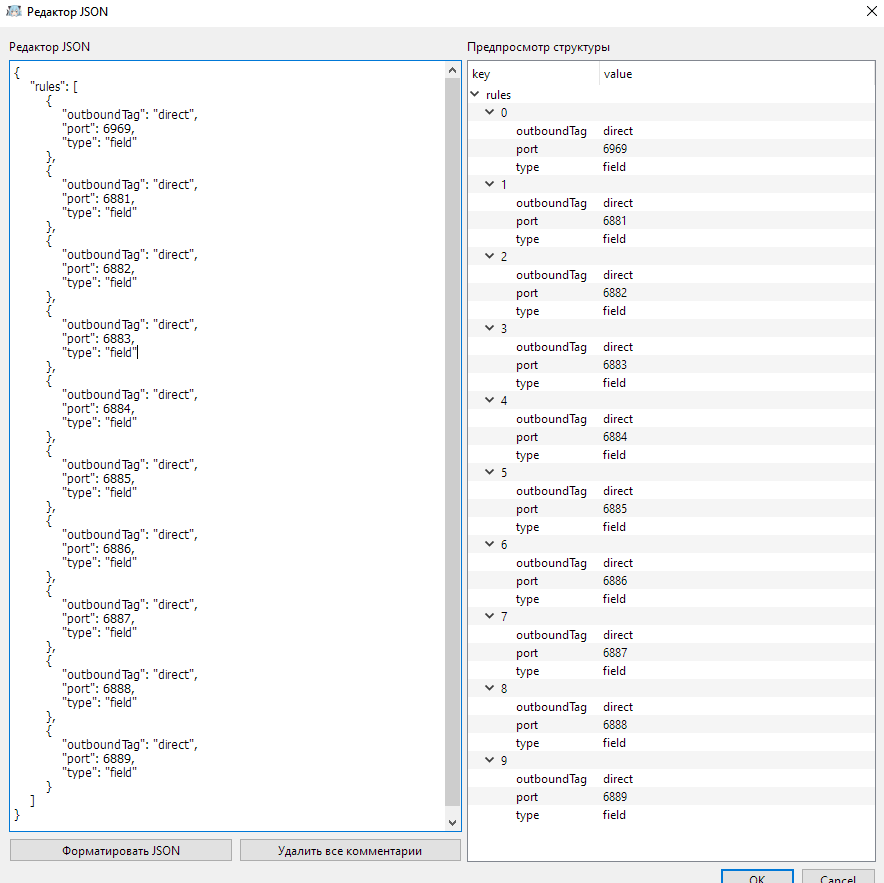Collapse tree node 8
884x883 pixels.
tap(489, 688)
